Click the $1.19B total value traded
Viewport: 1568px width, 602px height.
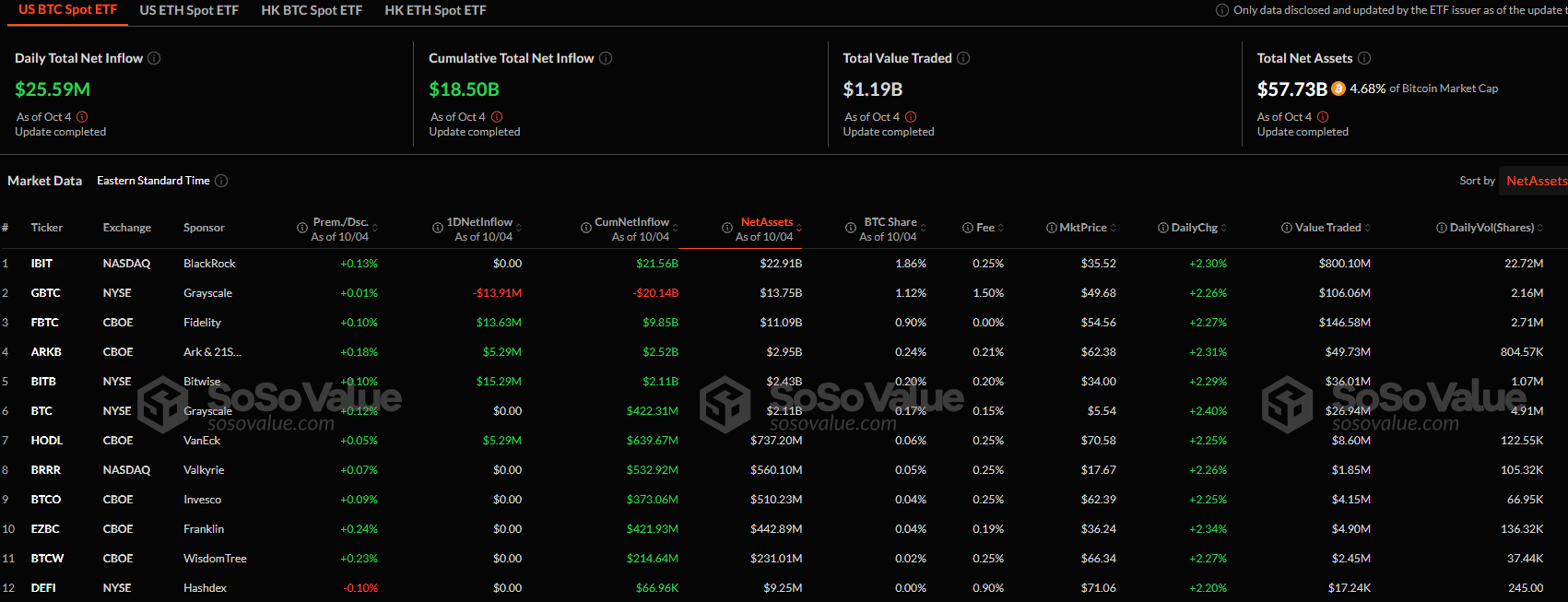tap(872, 89)
